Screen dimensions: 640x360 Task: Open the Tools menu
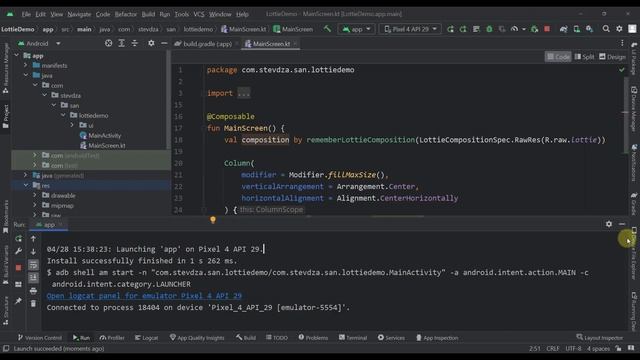[x=182, y=14]
